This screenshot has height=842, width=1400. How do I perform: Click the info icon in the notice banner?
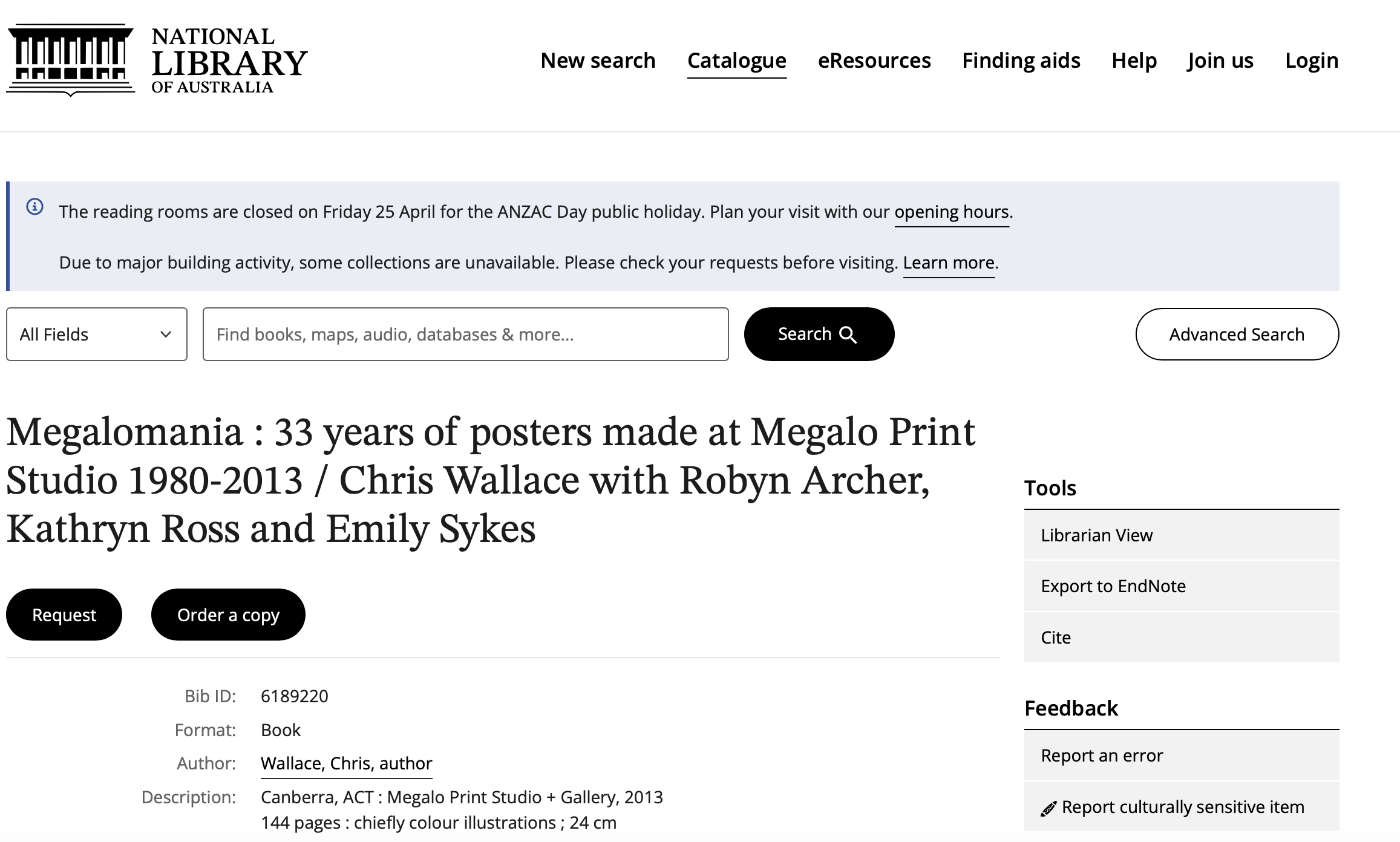(35, 207)
